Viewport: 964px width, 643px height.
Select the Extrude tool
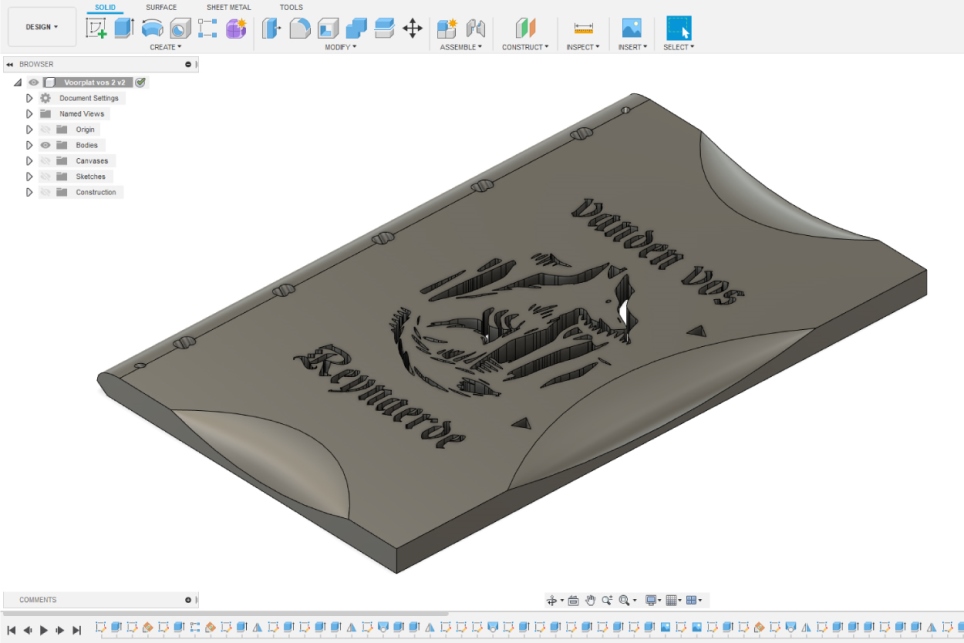[123, 29]
